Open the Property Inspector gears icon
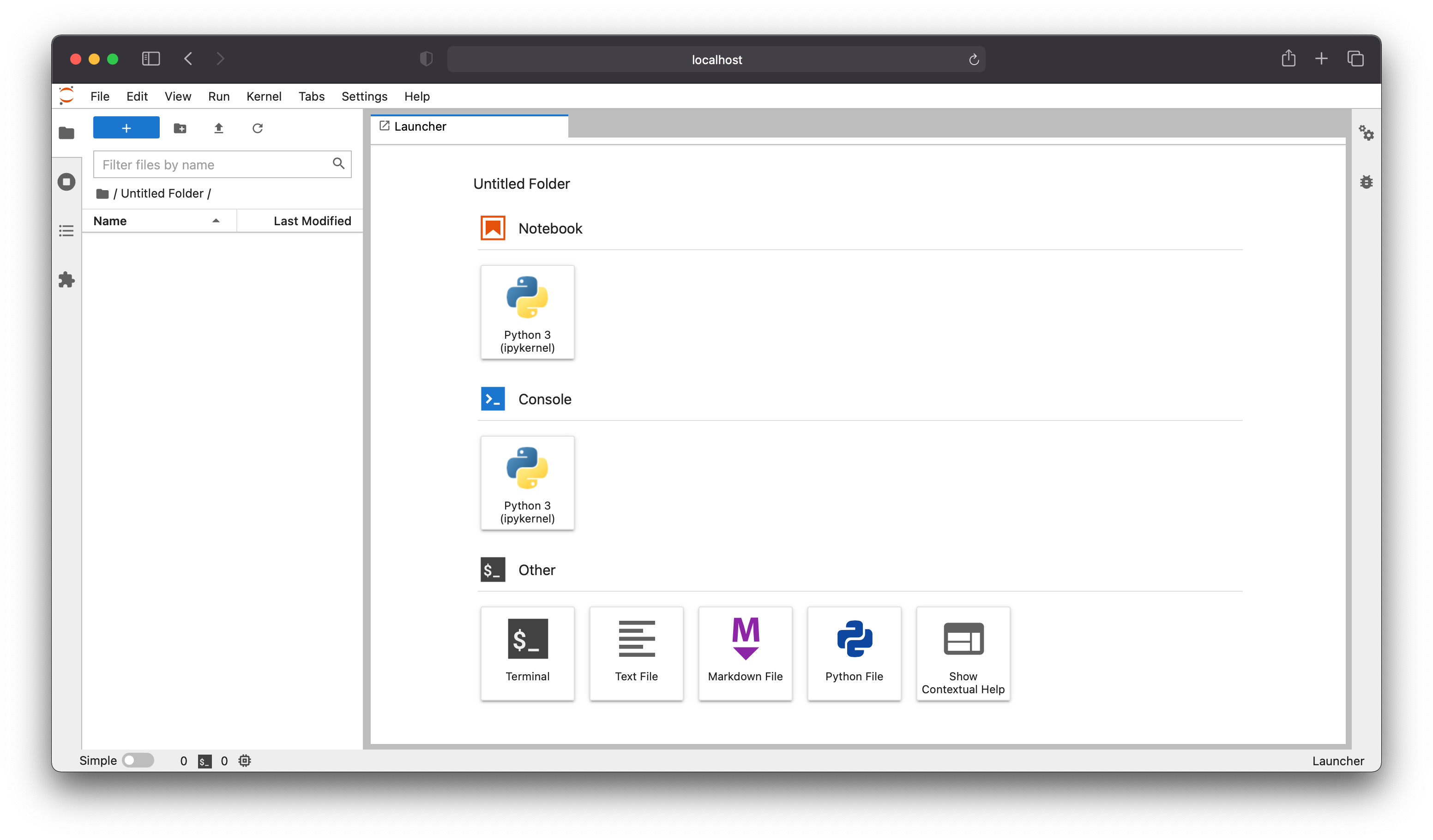Image resolution: width=1433 pixels, height=840 pixels. click(1366, 133)
